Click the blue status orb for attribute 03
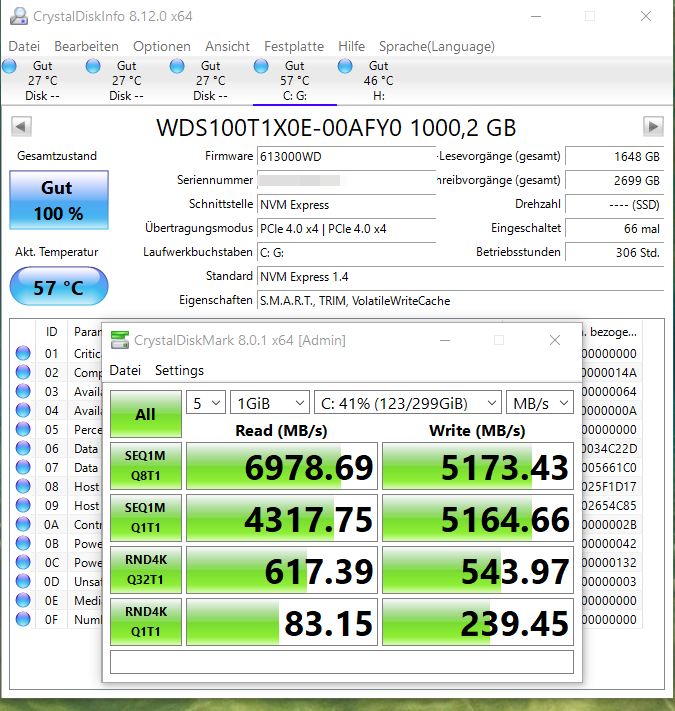675x711 pixels. [x=23, y=391]
